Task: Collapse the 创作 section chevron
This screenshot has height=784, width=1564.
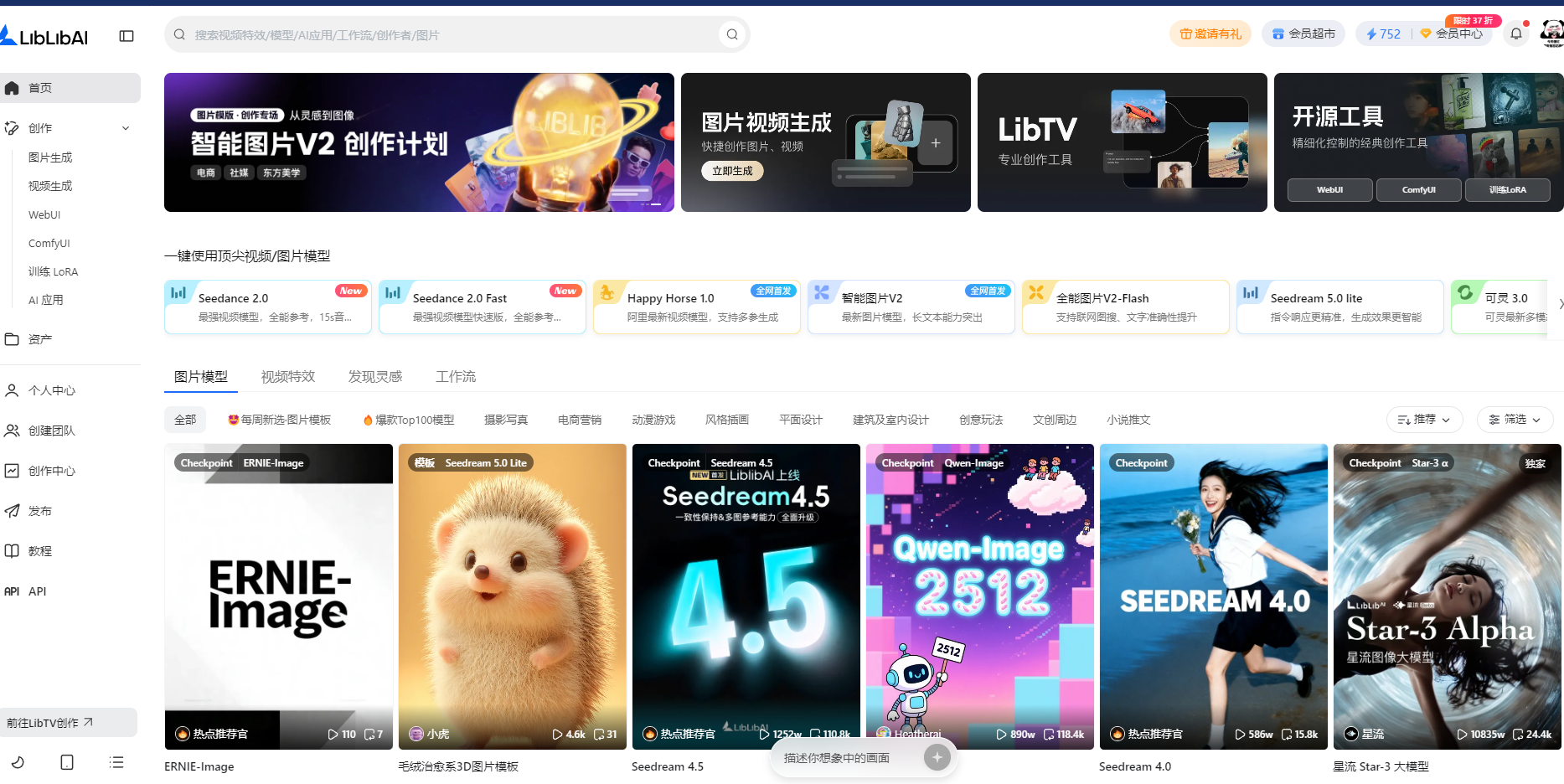Action: (x=126, y=128)
